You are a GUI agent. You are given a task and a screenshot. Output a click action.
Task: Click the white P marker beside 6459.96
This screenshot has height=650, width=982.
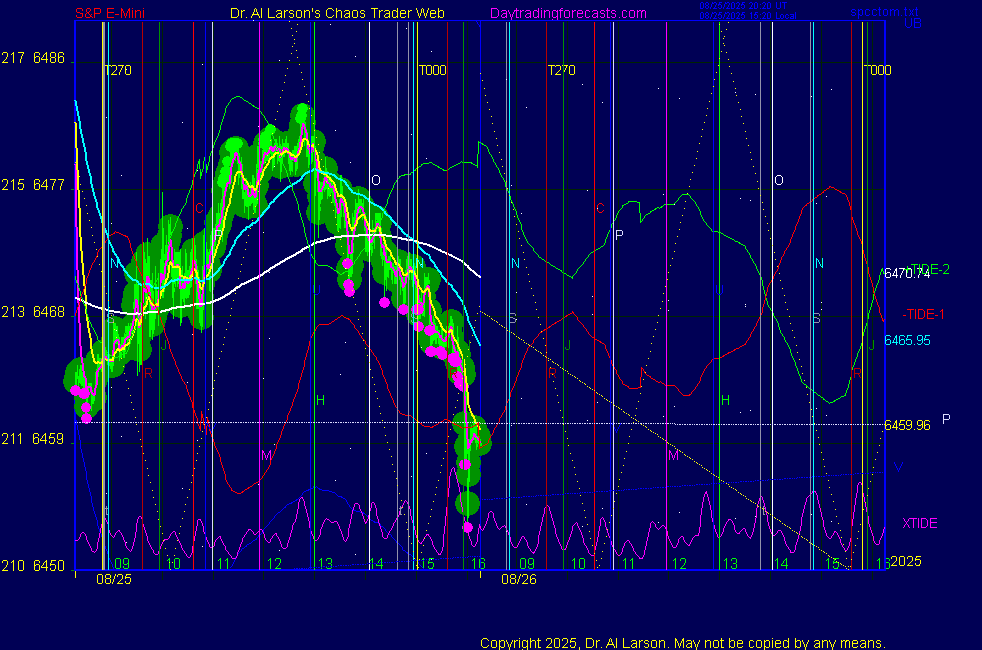(946, 419)
